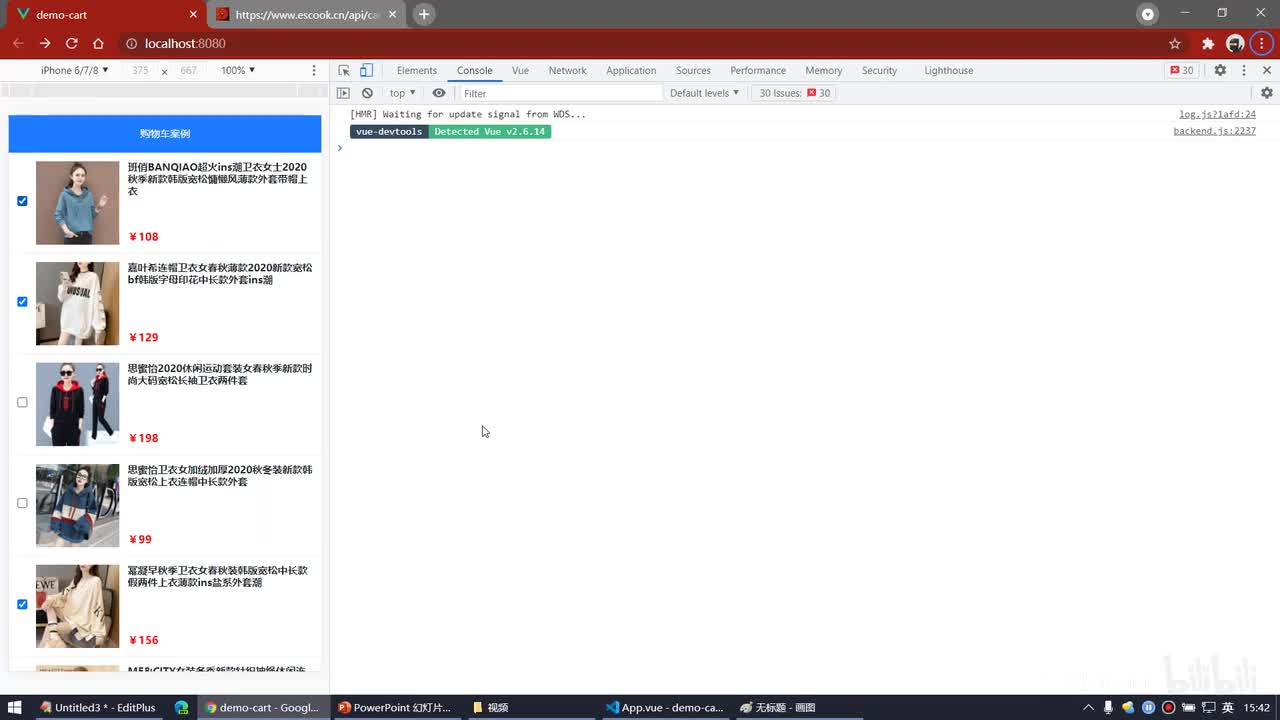
Task: Open EditPlus Untitled3 from the taskbar
Action: pos(97,707)
